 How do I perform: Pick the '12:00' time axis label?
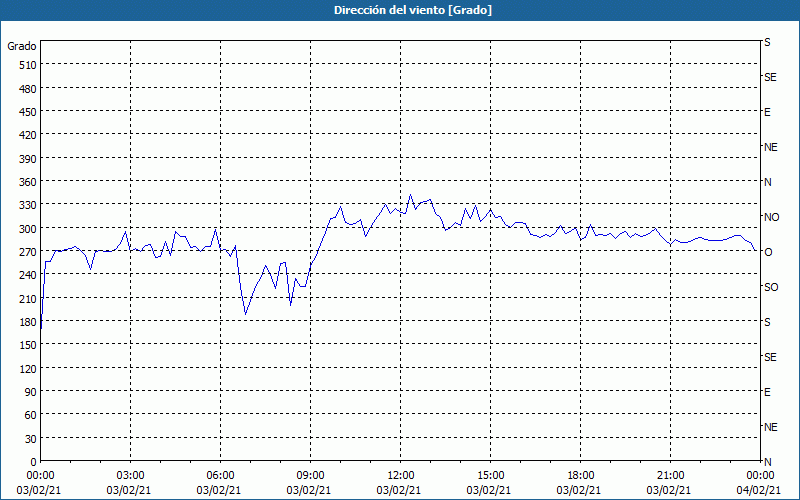pyautogui.click(x=401, y=476)
